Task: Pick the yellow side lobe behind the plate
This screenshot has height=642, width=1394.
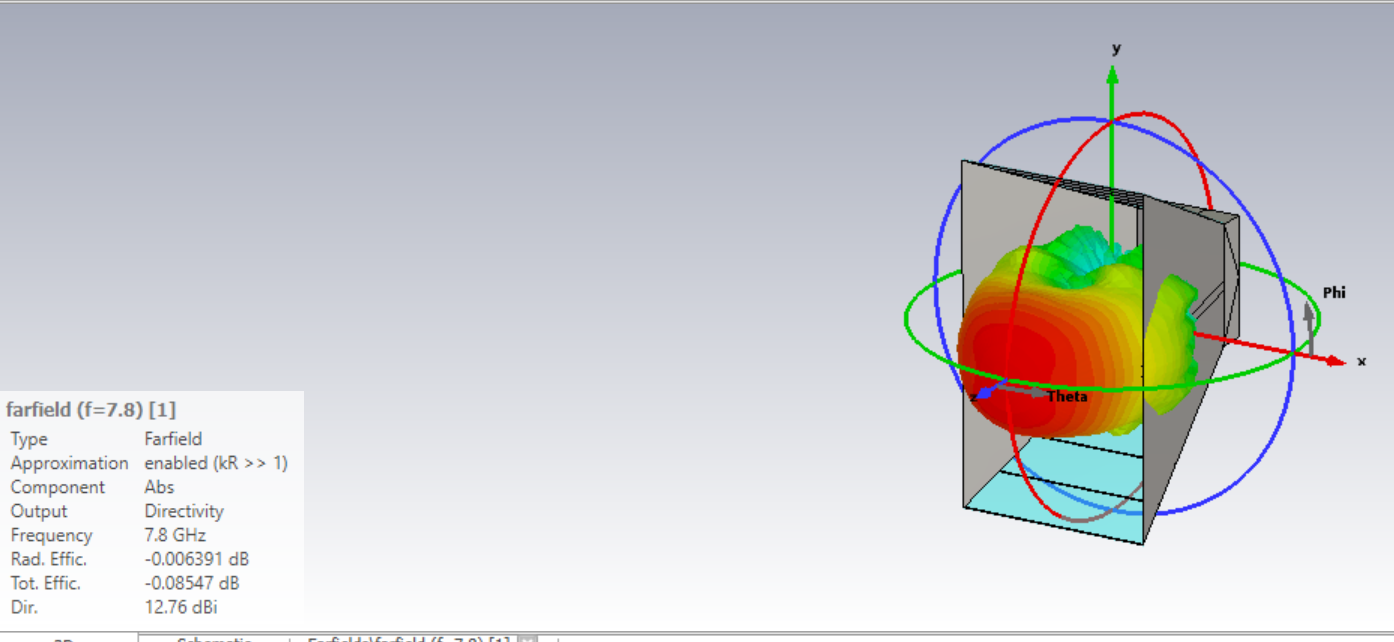Action: click(x=1170, y=340)
